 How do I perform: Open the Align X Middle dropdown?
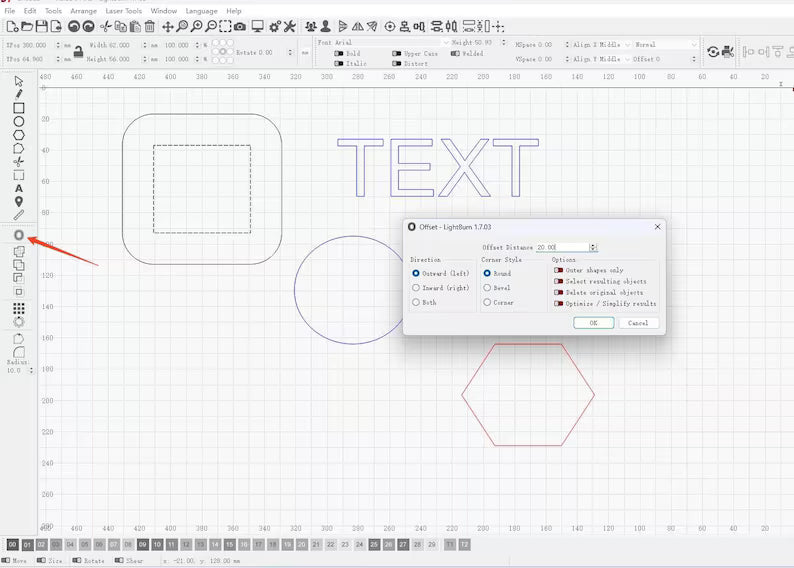(x=601, y=45)
